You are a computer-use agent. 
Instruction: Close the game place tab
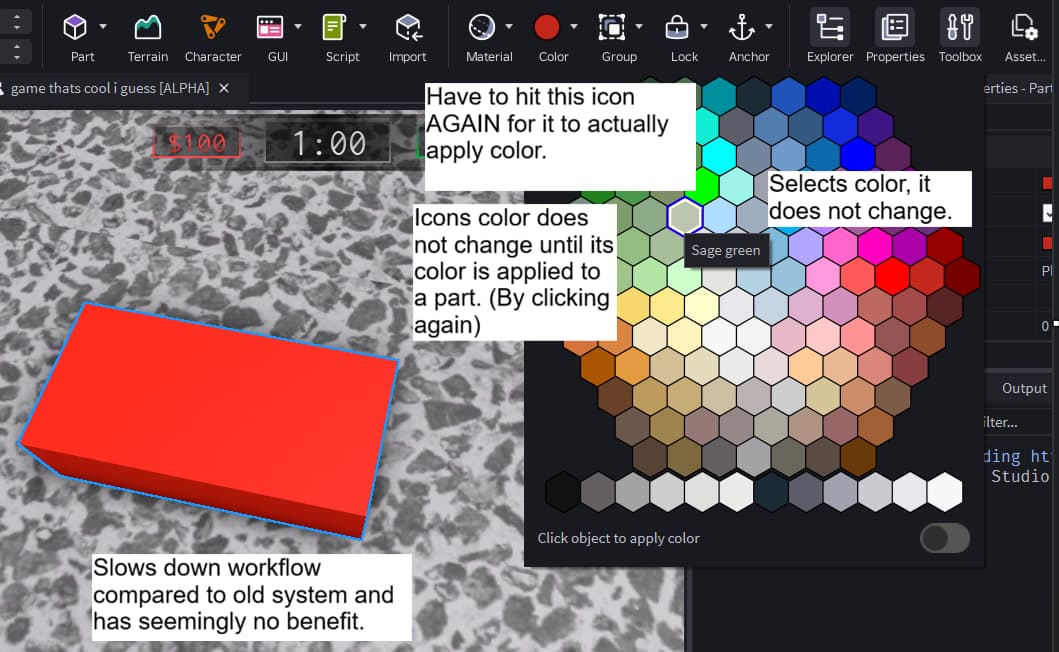224,88
